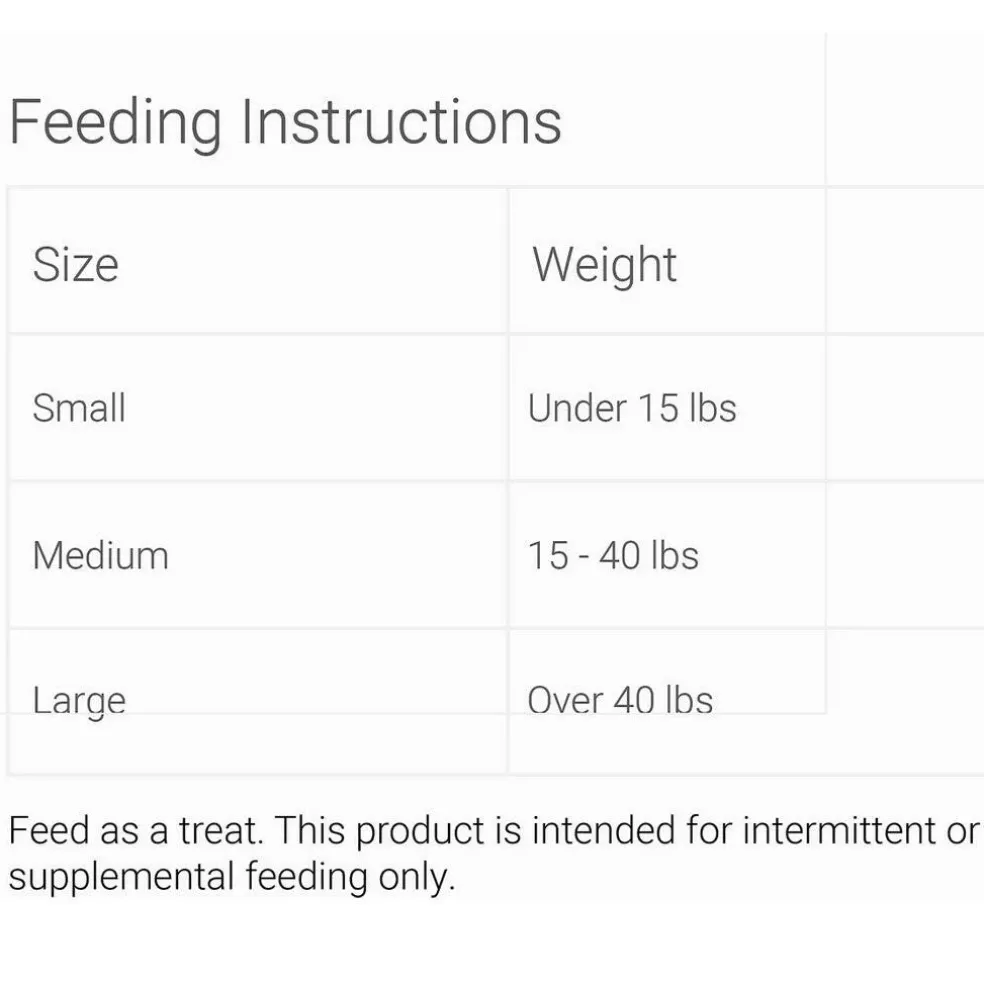Click the Over 40 lbs cell
Viewport: 984px width, 984px height.
pyautogui.click(x=667, y=702)
